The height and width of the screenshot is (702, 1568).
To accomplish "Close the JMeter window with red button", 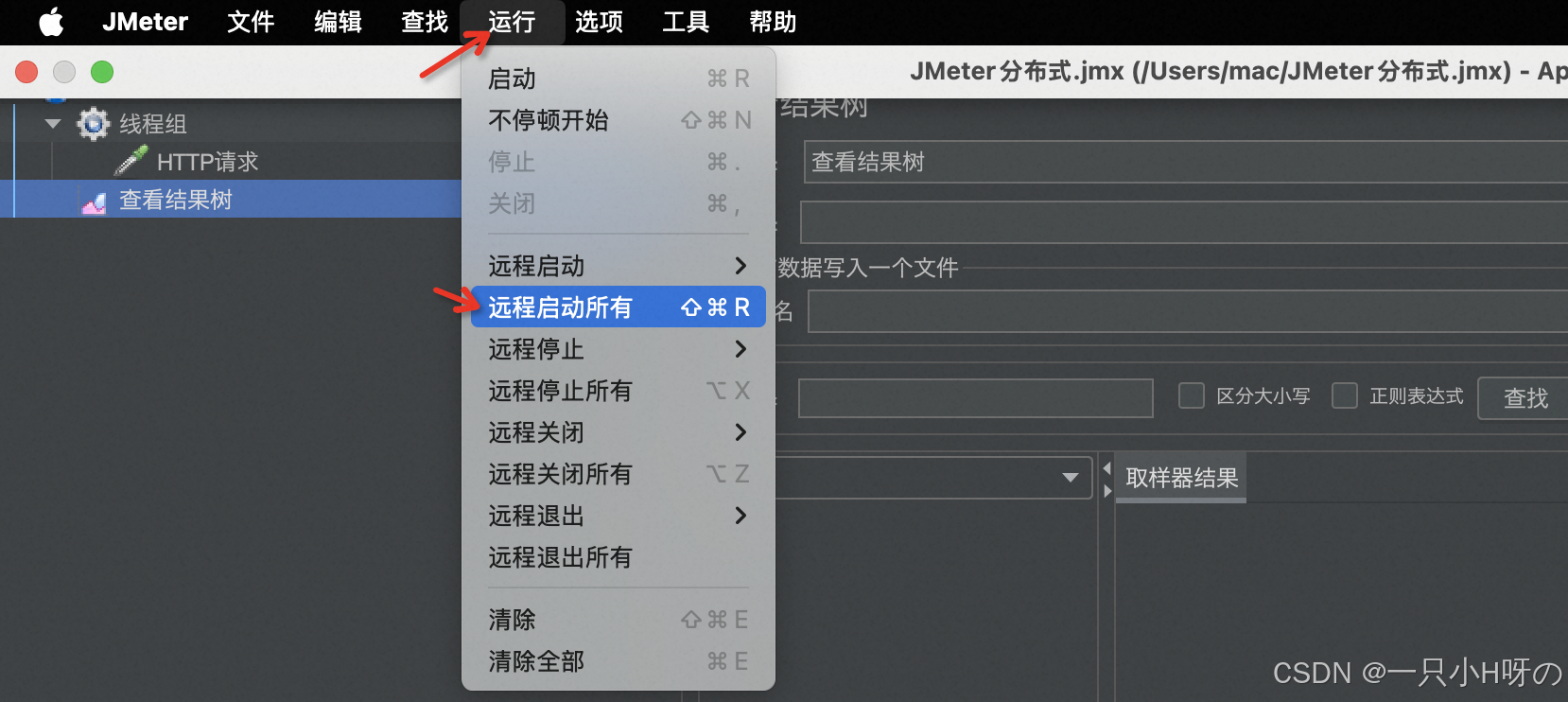I will pyautogui.click(x=26, y=72).
